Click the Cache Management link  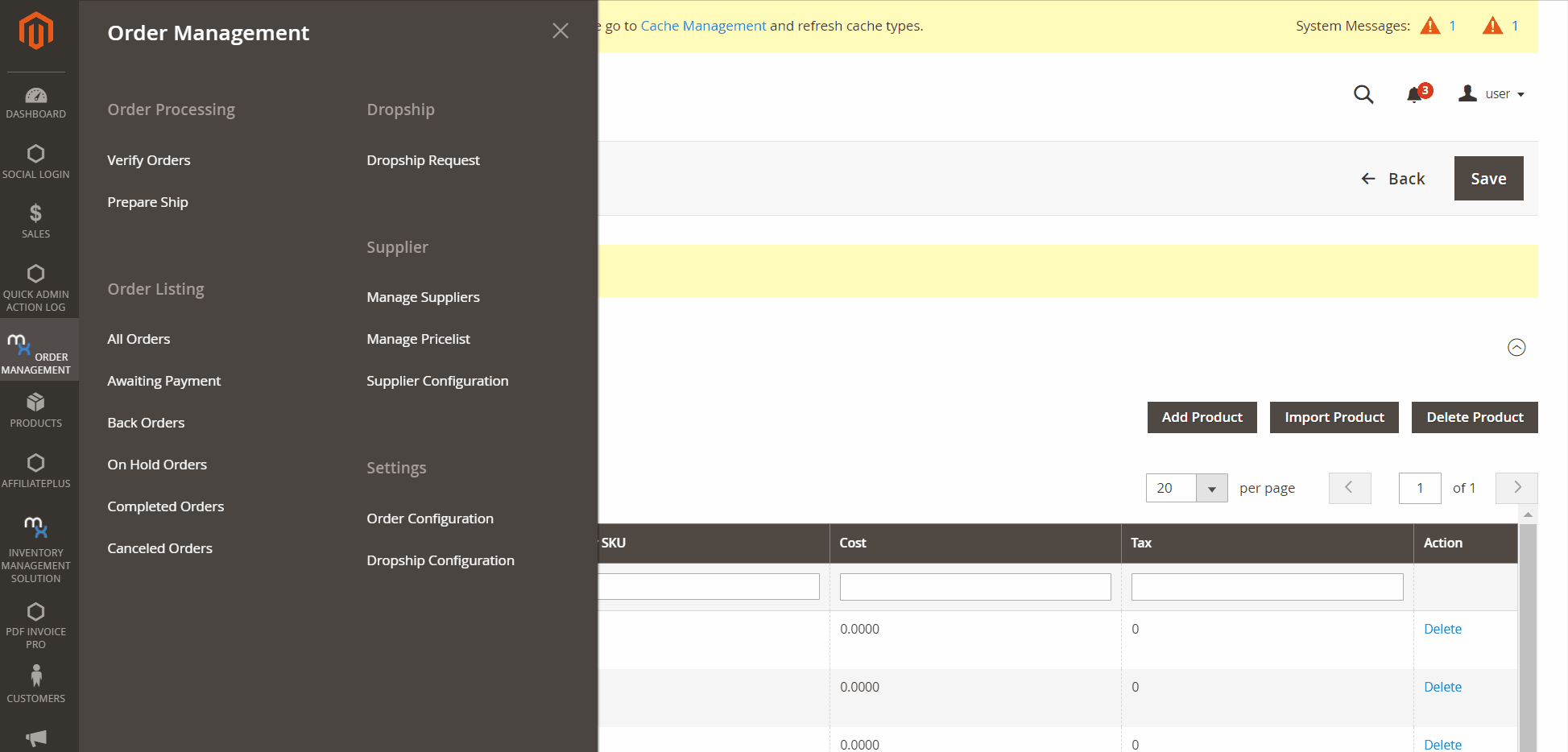coord(703,26)
